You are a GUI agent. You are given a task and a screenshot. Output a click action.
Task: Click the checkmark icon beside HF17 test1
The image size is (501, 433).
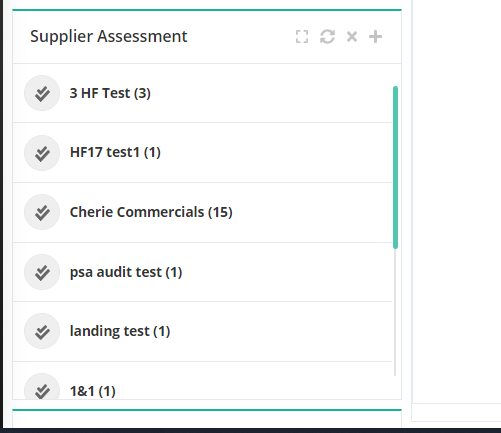coord(42,153)
